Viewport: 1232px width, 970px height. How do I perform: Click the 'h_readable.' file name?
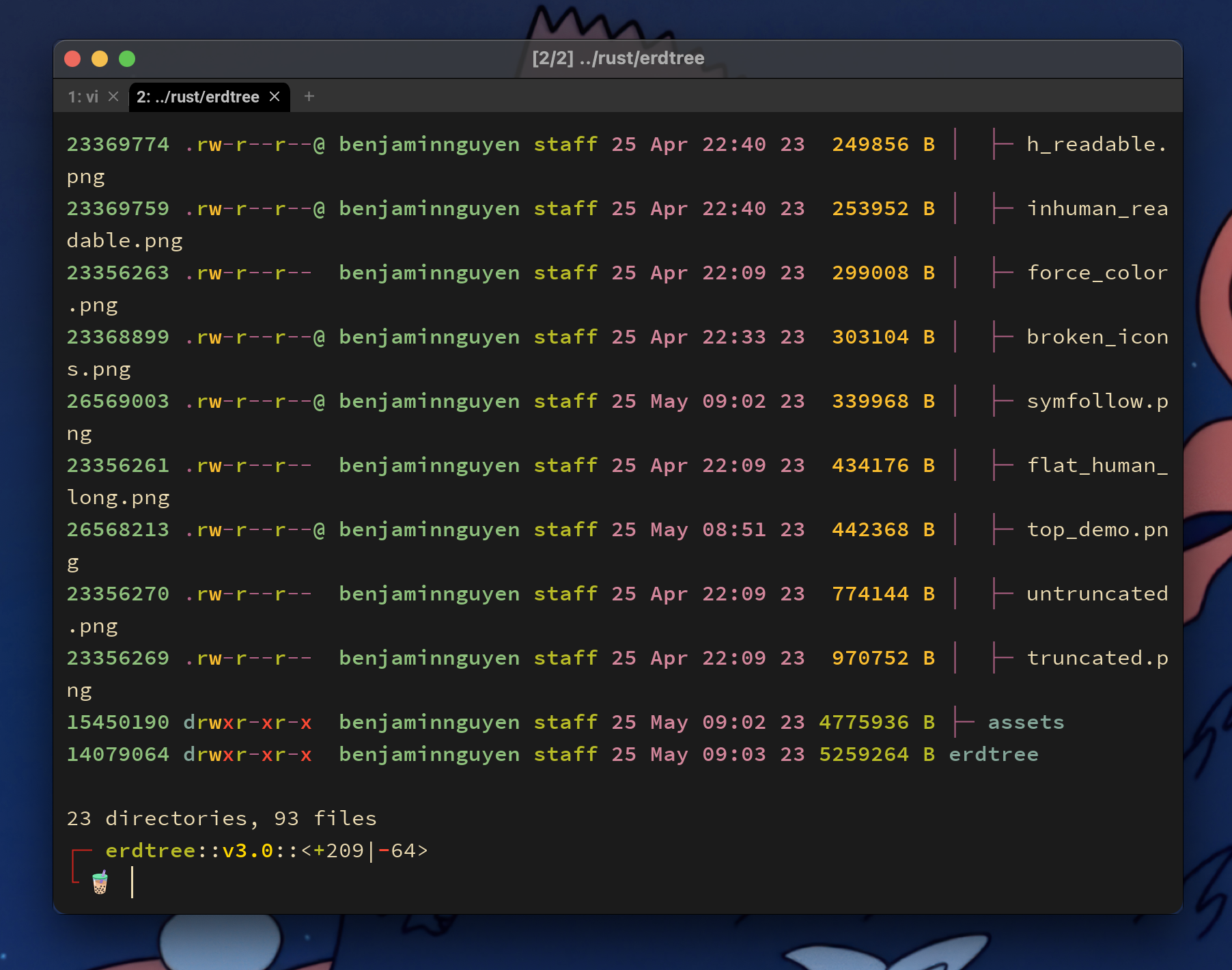[x=1097, y=144]
